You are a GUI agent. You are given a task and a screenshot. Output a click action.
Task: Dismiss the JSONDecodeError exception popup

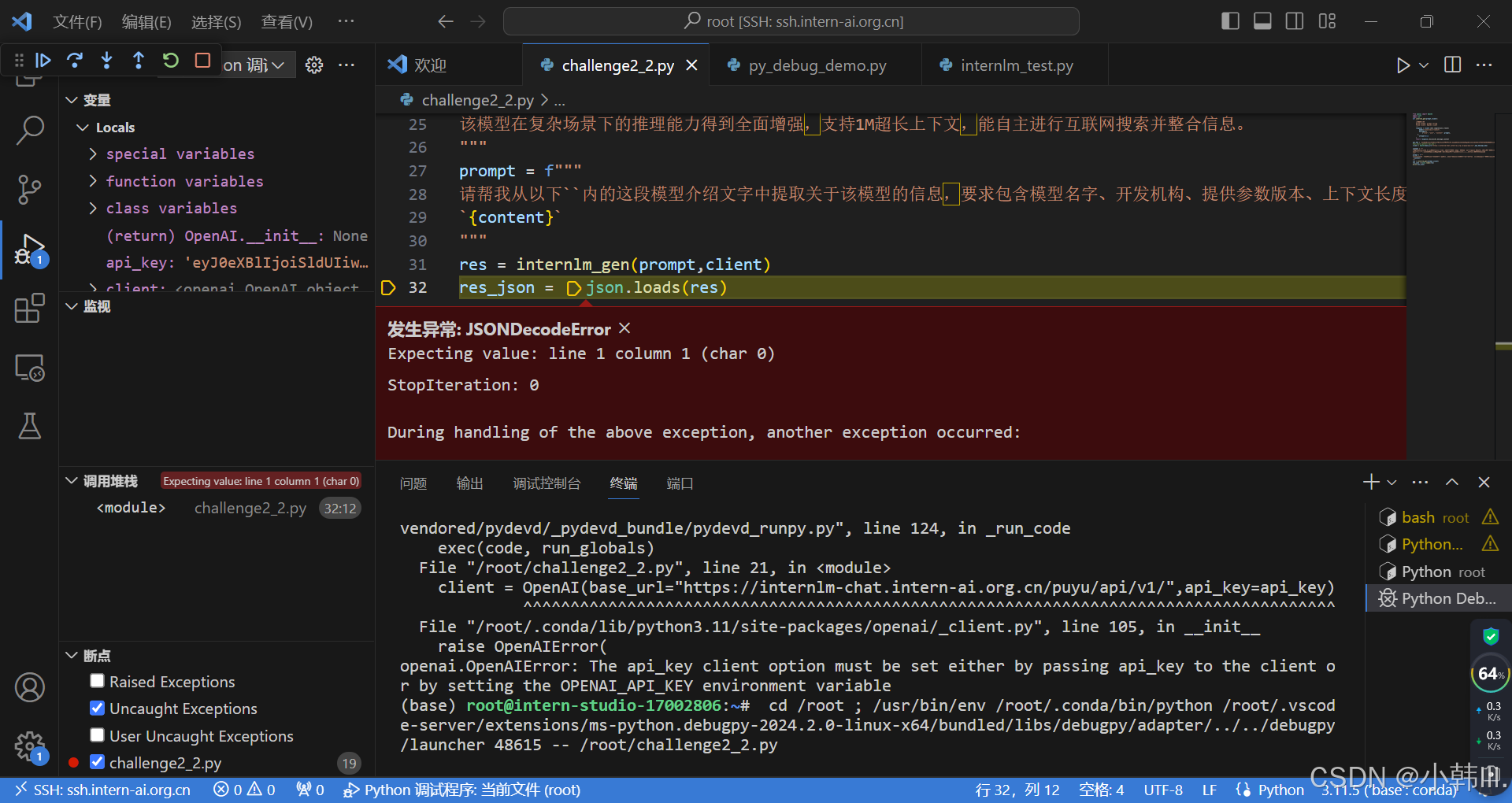624,328
